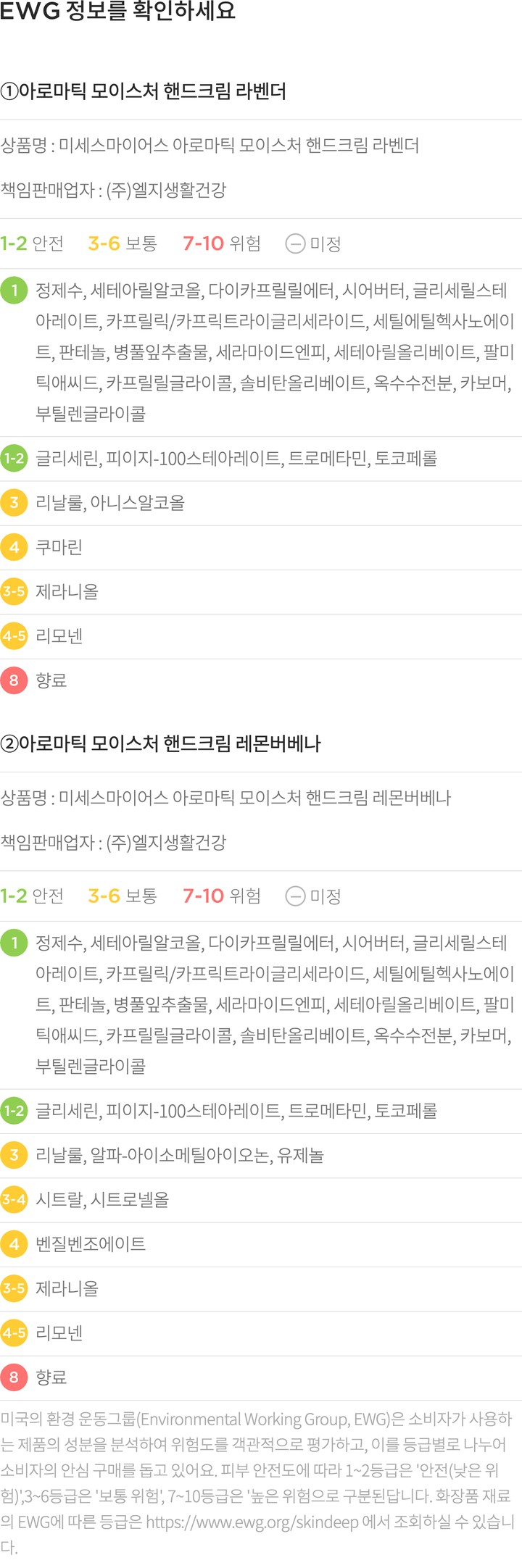This screenshot has height=1568, width=522.
Task: Click the 아로마틱 모이스처 핸드크림 레몬버베나 heading
Action: tap(160, 744)
